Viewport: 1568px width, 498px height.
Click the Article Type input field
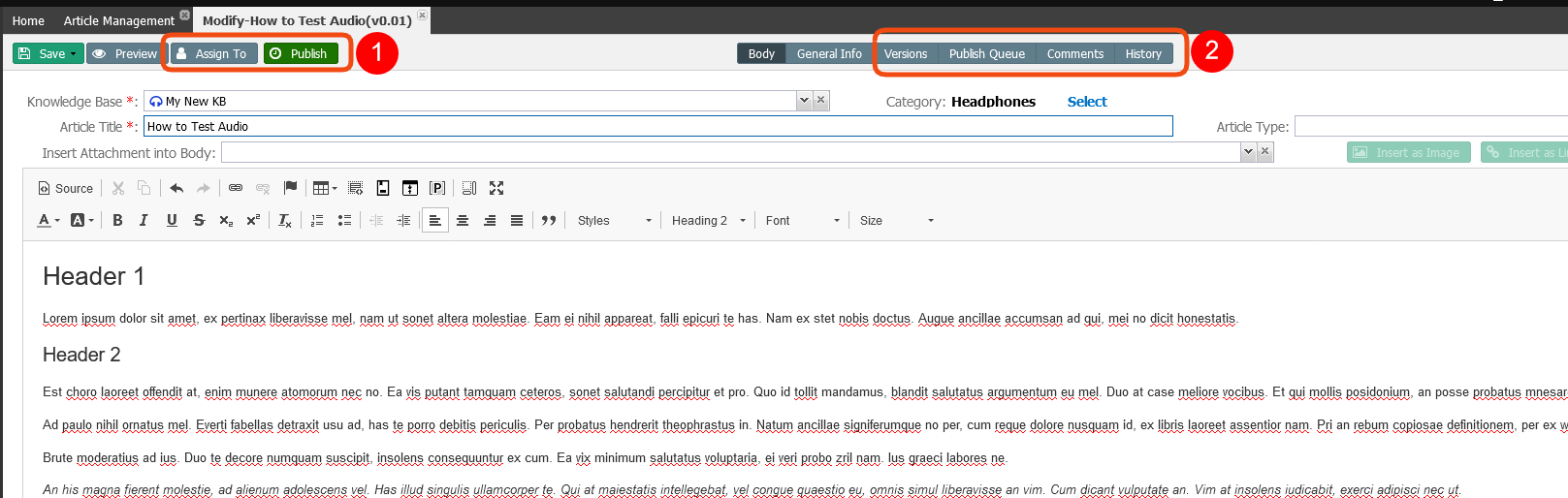pos(1431,126)
